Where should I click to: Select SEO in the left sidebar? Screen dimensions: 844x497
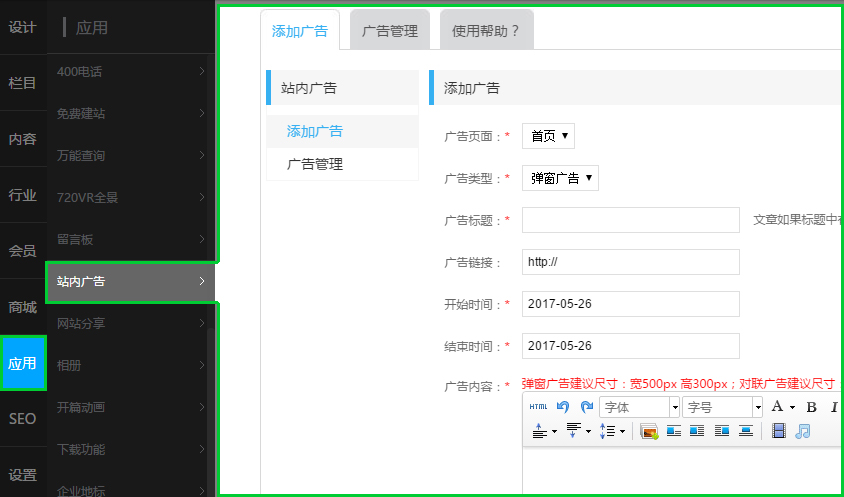coord(23,419)
